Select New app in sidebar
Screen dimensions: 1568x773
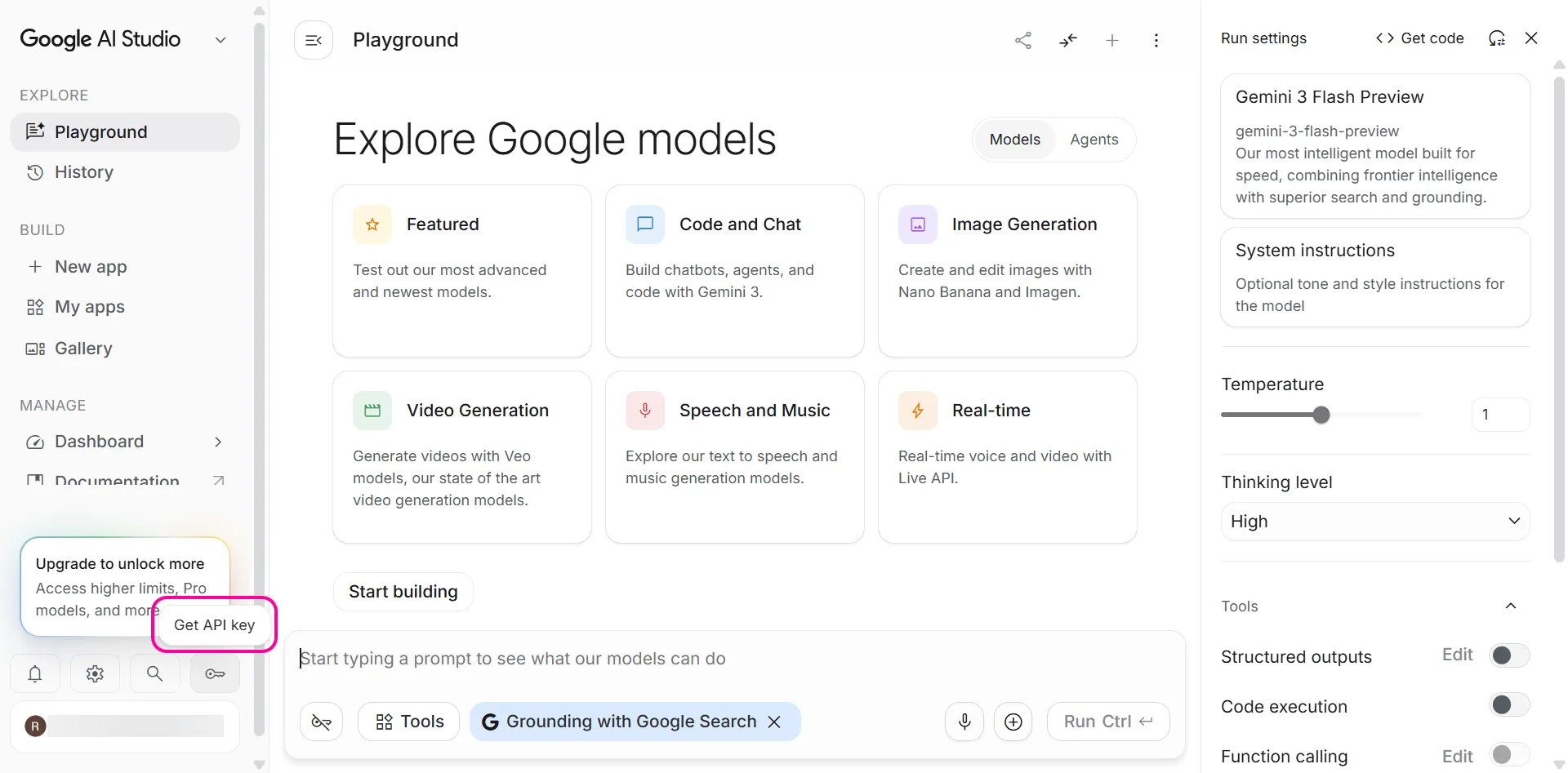coord(125,267)
